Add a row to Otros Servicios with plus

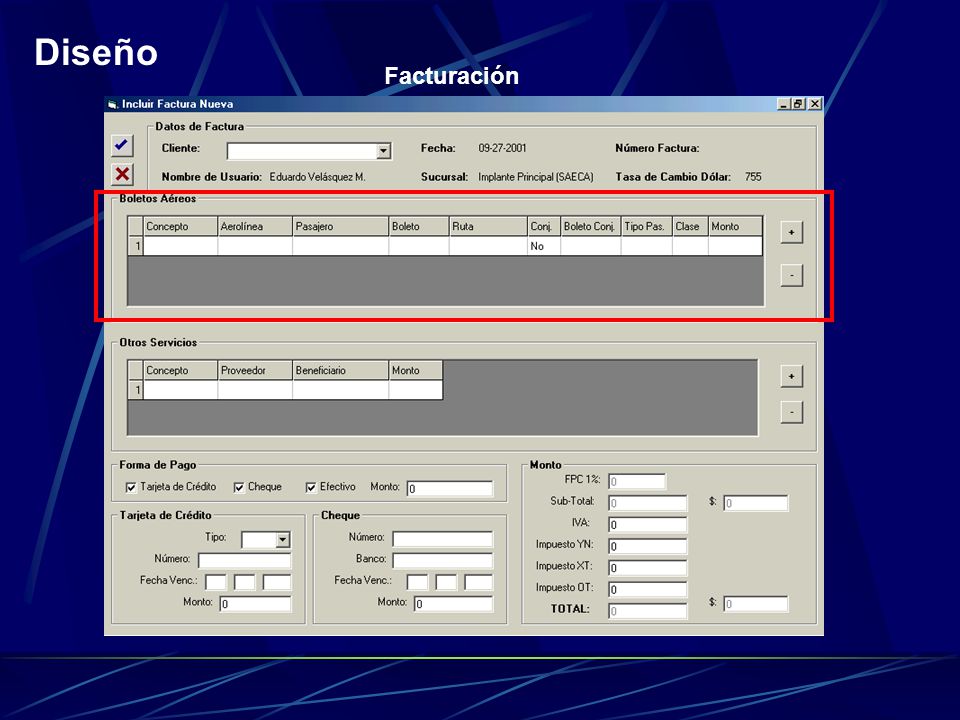(792, 376)
